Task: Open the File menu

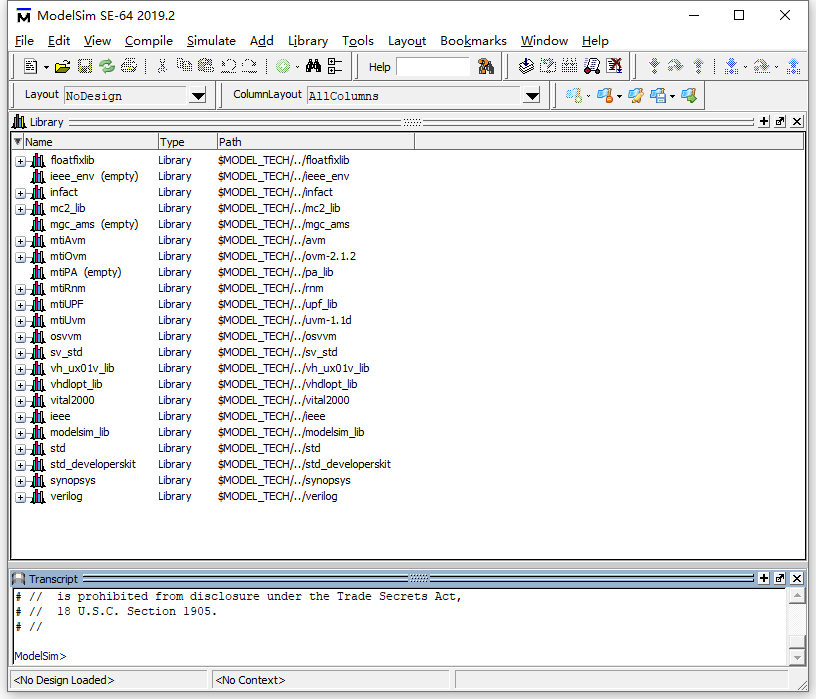Action: point(24,41)
